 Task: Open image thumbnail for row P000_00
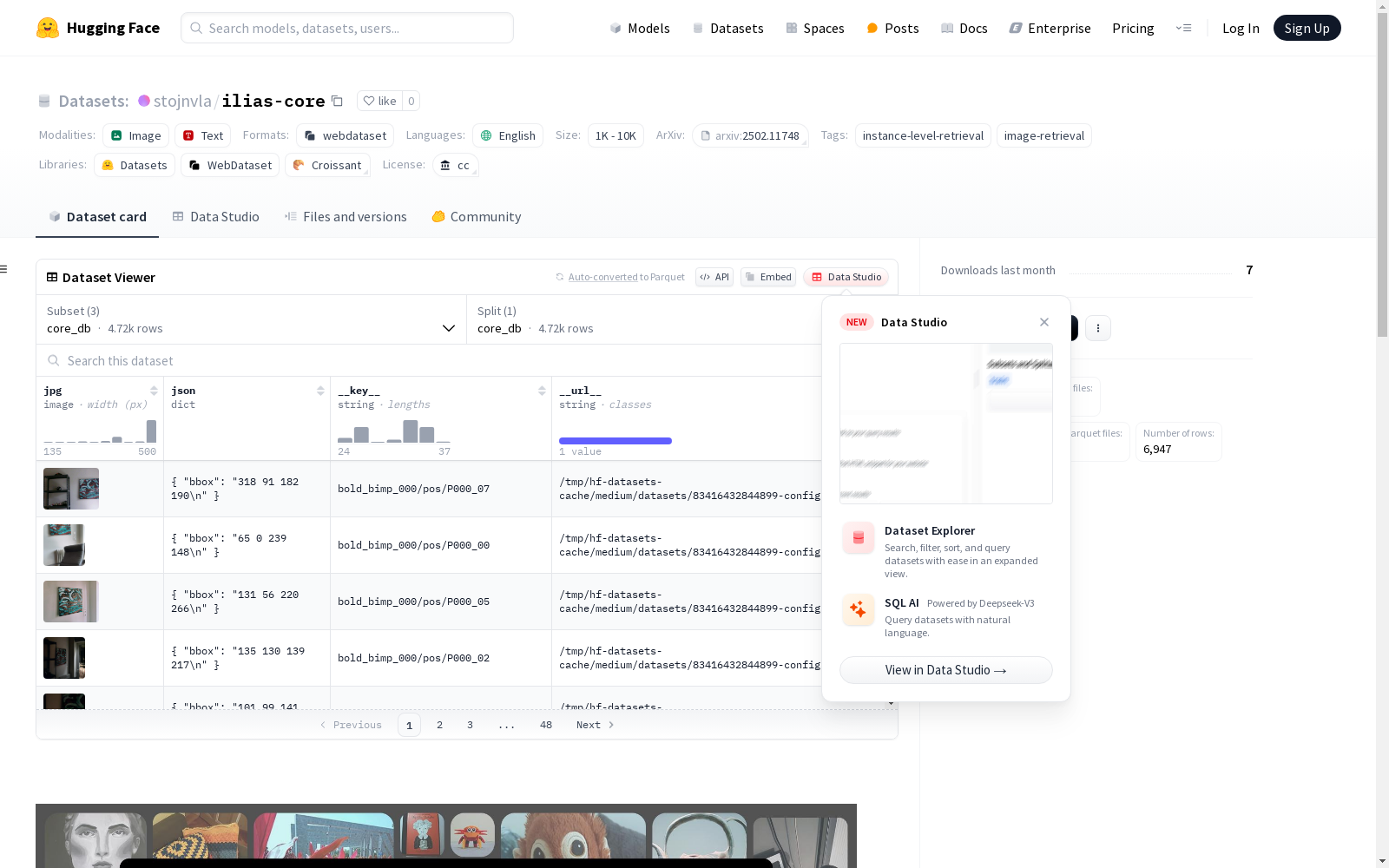tap(64, 545)
